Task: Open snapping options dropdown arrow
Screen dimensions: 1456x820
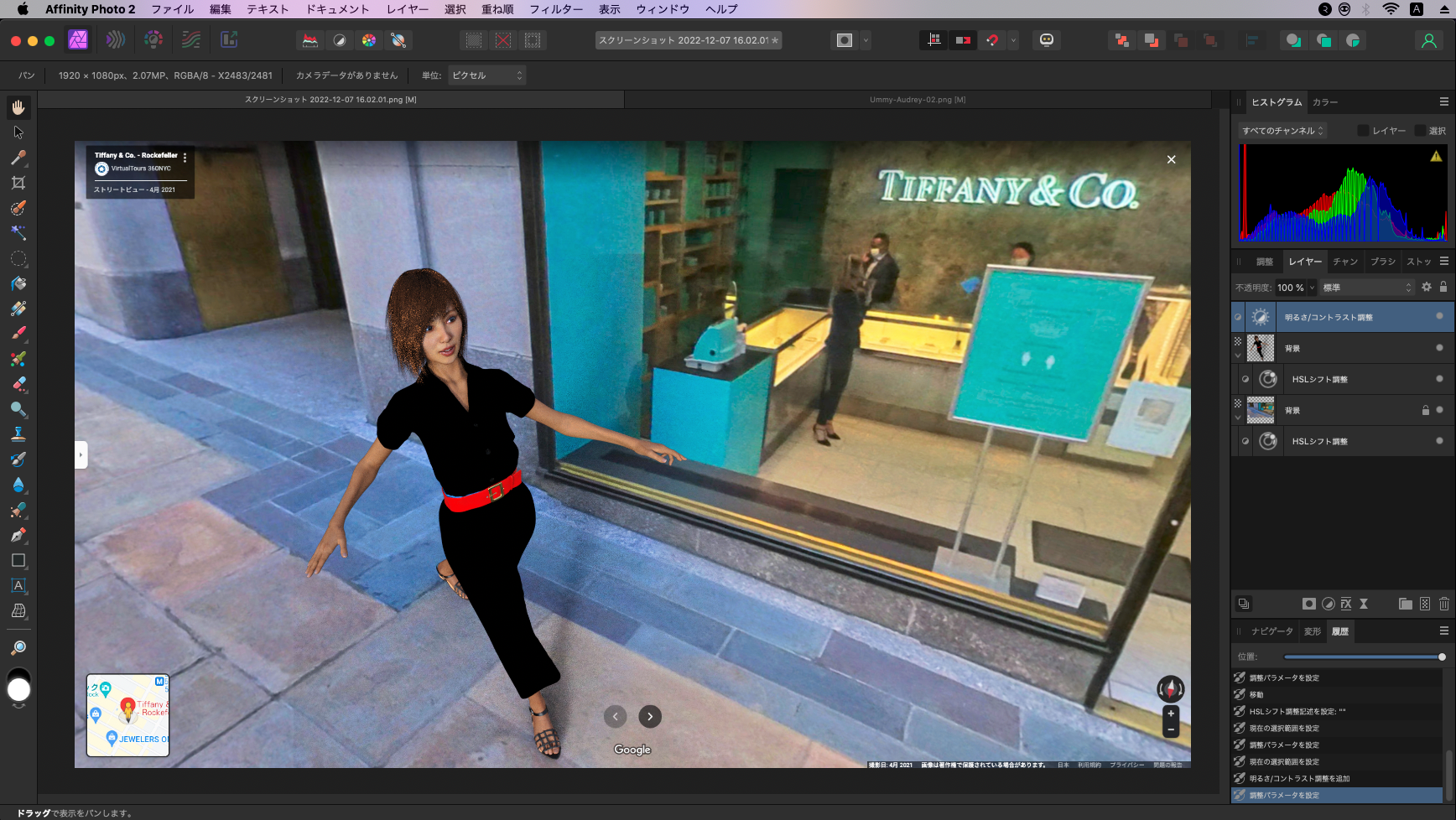Action: [1013, 40]
